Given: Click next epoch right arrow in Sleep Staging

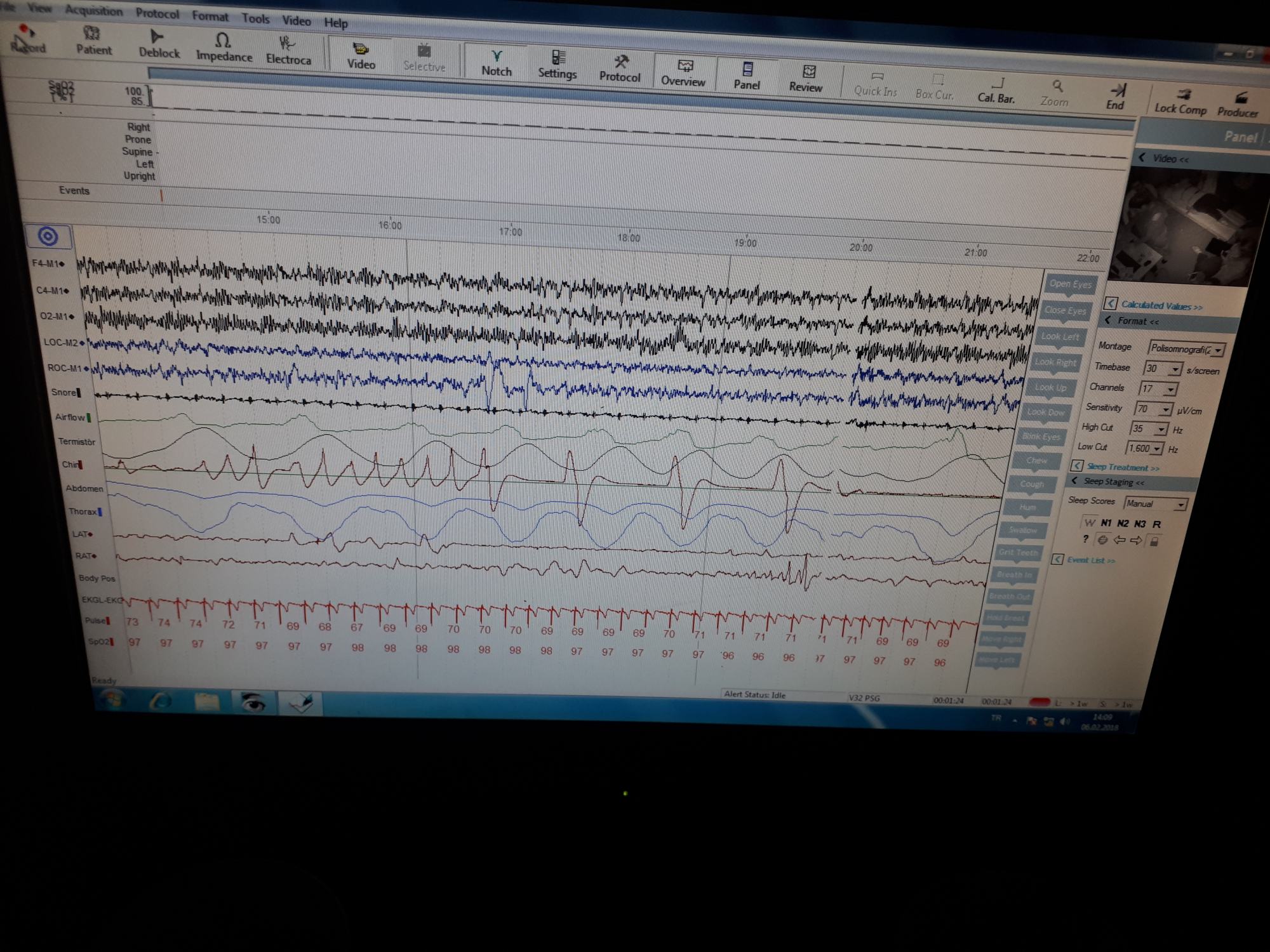Looking at the screenshot, I should [x=1136, y=541].
